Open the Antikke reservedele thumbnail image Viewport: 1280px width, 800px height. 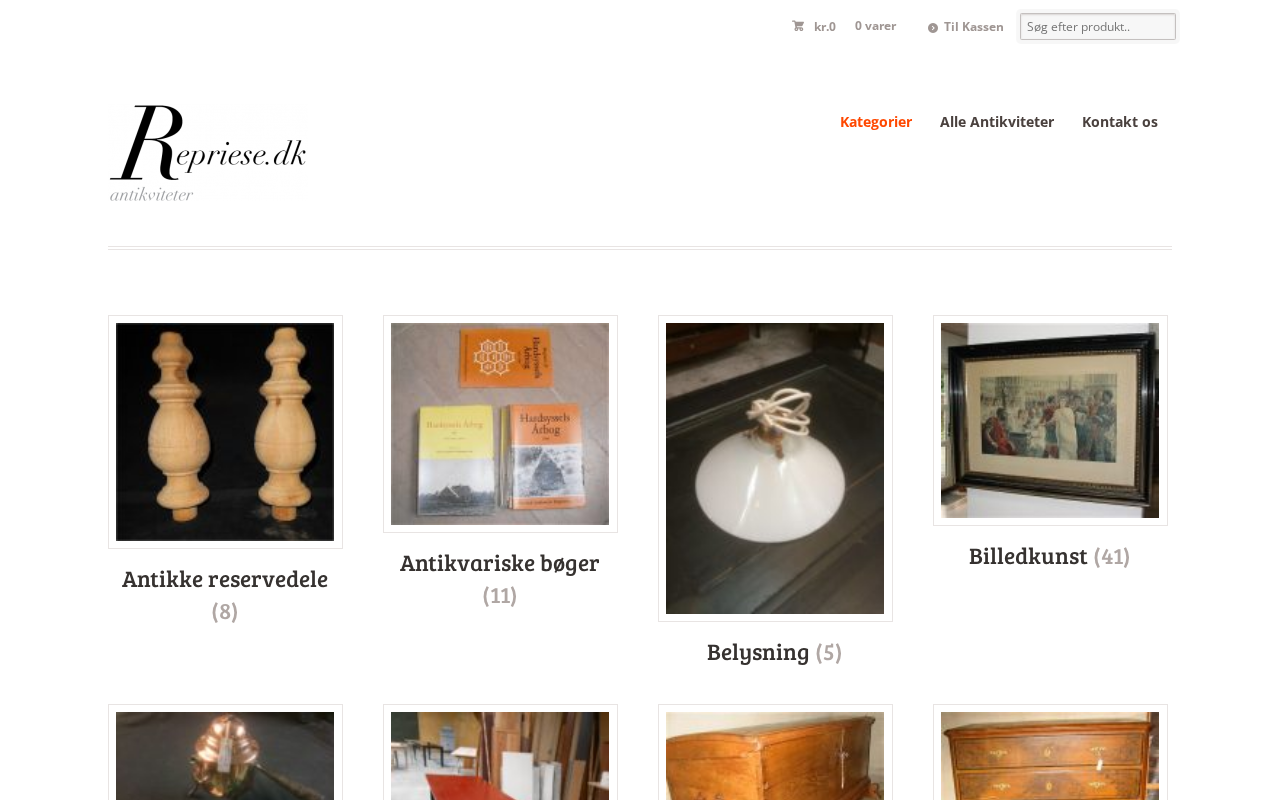[225, 432]
